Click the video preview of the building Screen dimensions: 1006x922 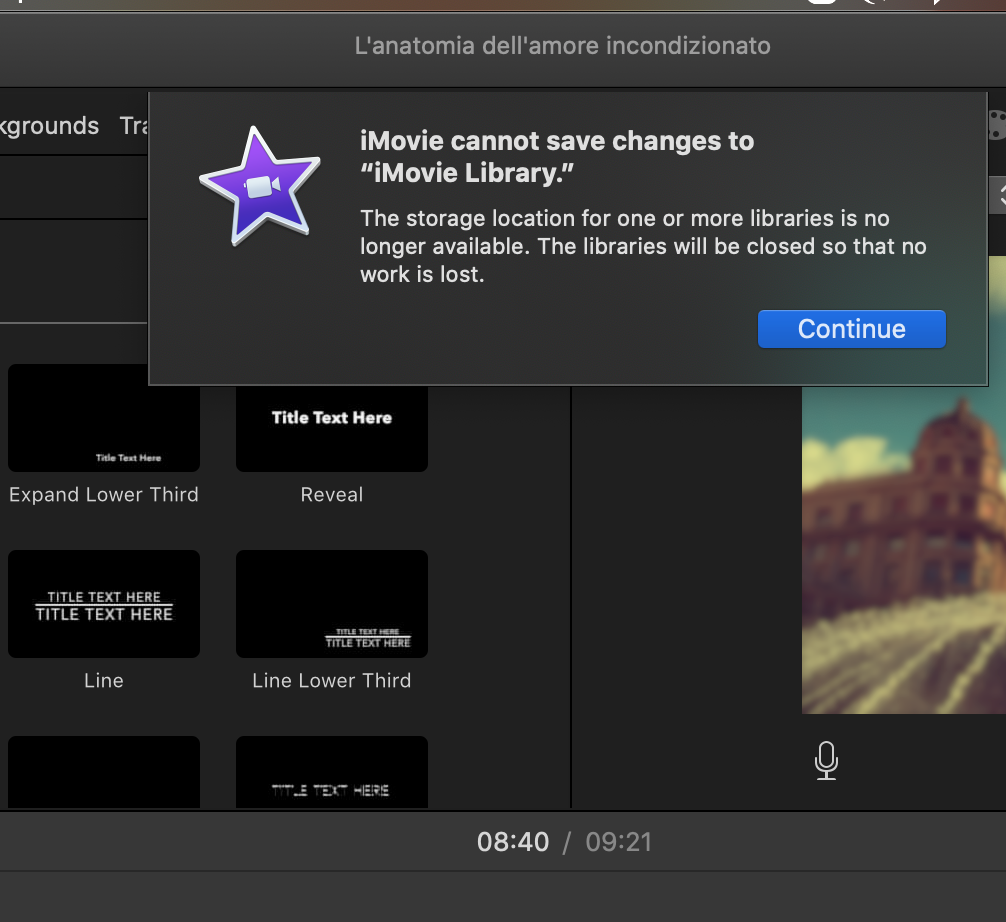tap(903, 549)
